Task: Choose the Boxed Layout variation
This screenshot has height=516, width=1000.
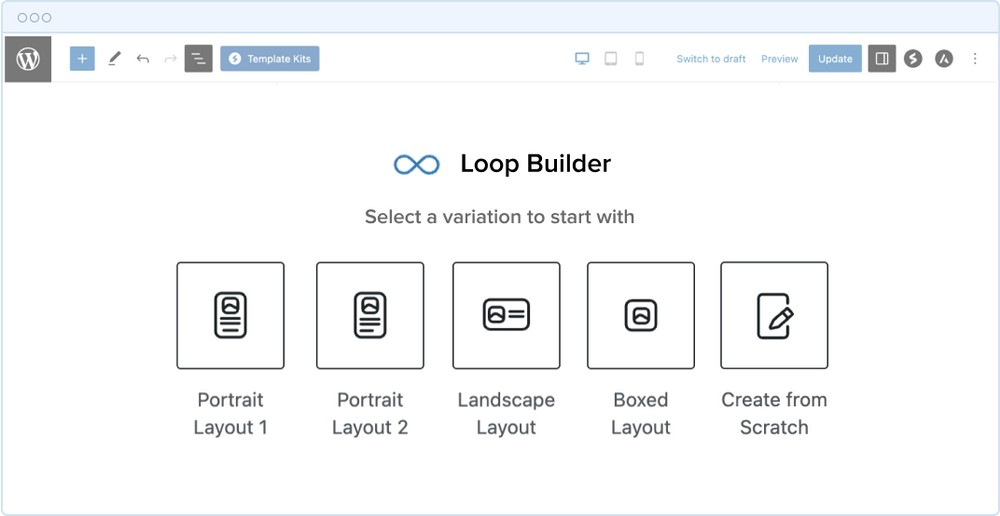Action: click(641, 315)
